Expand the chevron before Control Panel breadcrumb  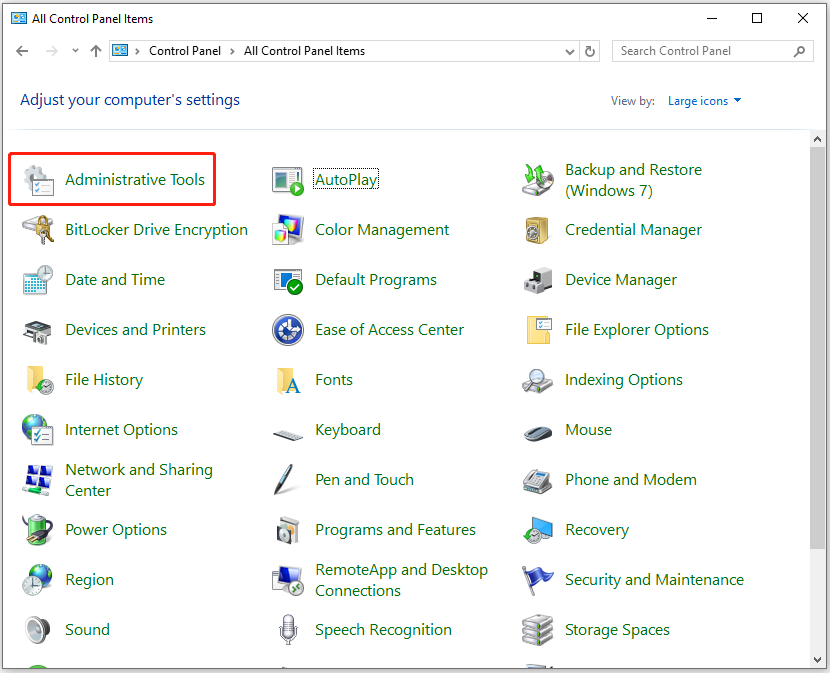tap(138, 51)
